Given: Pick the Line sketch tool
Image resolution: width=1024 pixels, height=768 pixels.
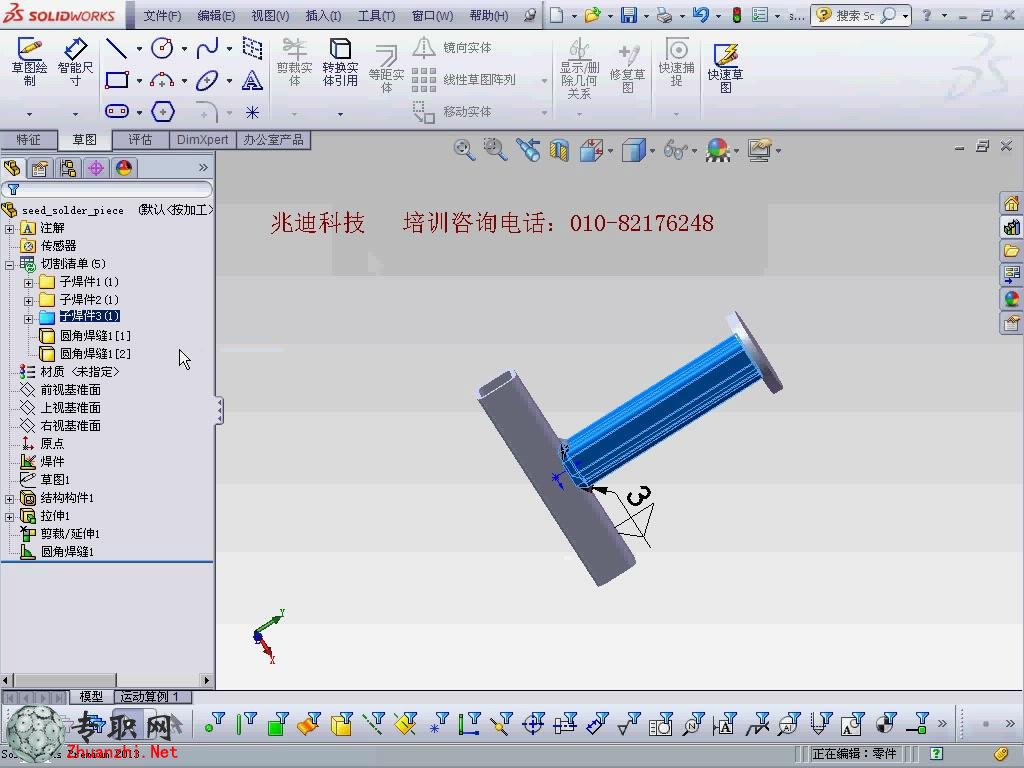Looking at the screenshot, I should tap(117, 48).
